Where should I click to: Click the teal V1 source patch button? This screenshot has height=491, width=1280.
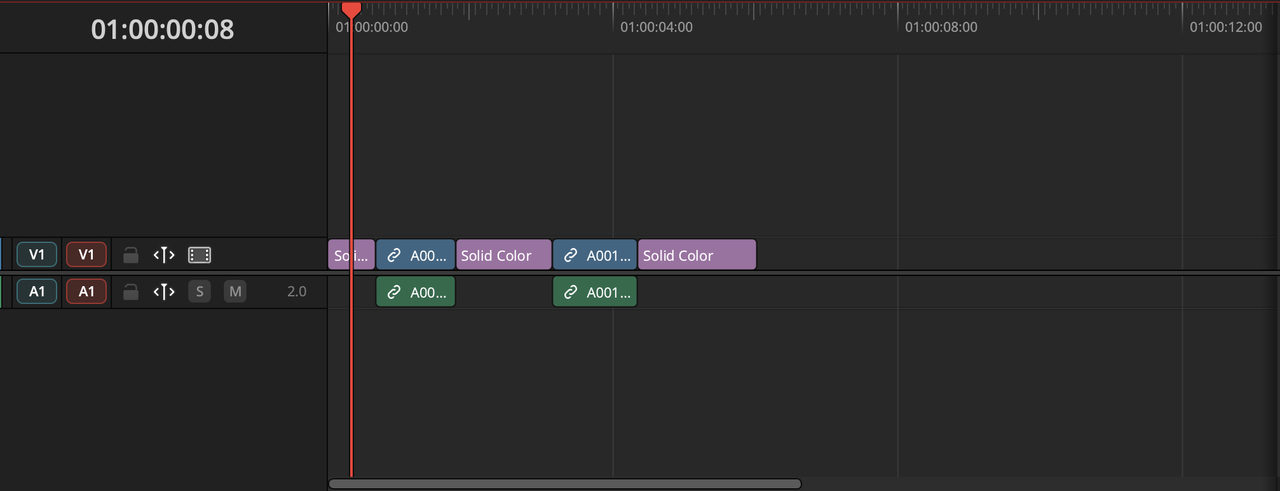click(x=36, y=255)
